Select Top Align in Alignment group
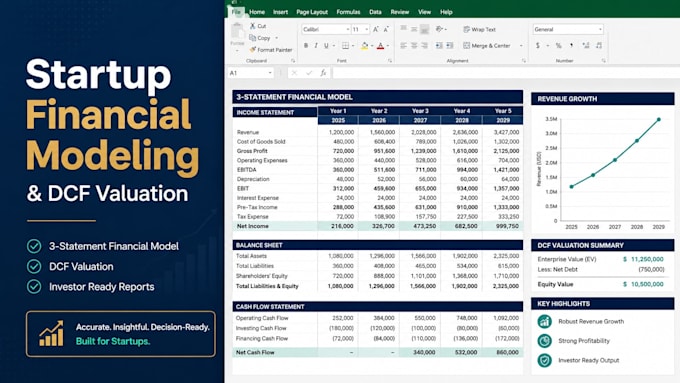 (x=403, y=29)
